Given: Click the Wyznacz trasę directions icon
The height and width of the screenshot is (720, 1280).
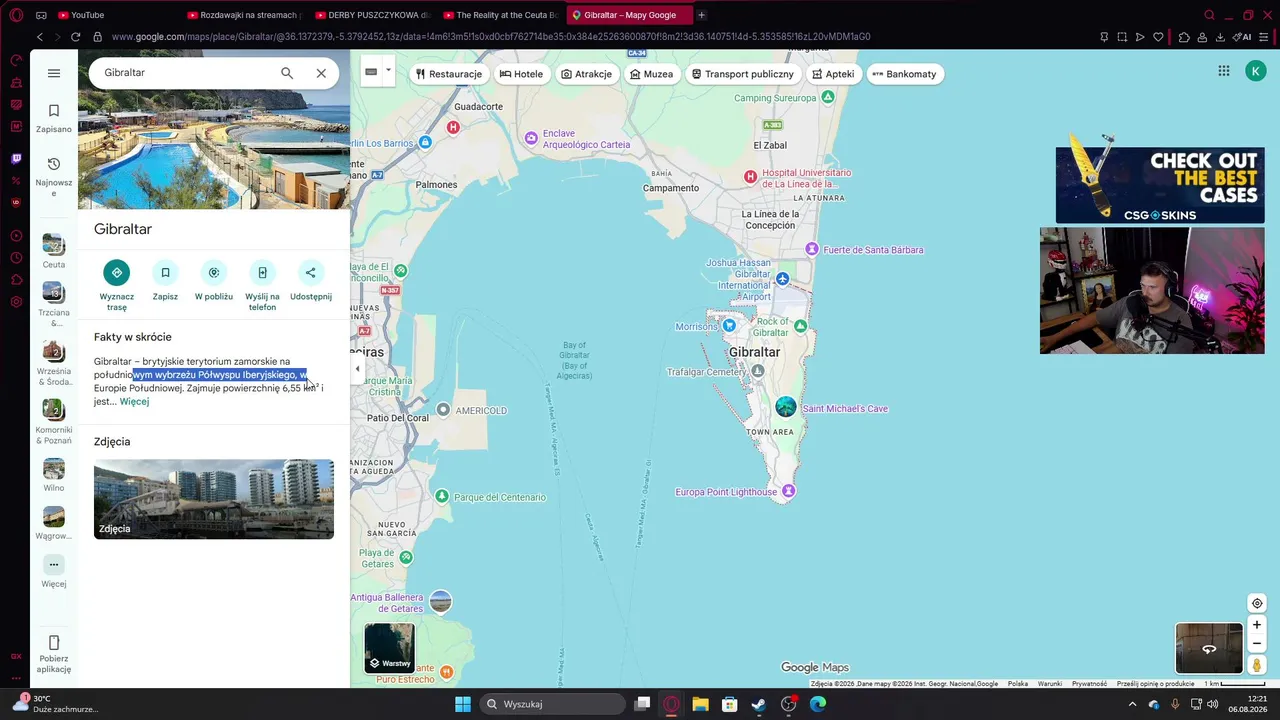Looking at the screenshot, I should (x=117, y=272).
